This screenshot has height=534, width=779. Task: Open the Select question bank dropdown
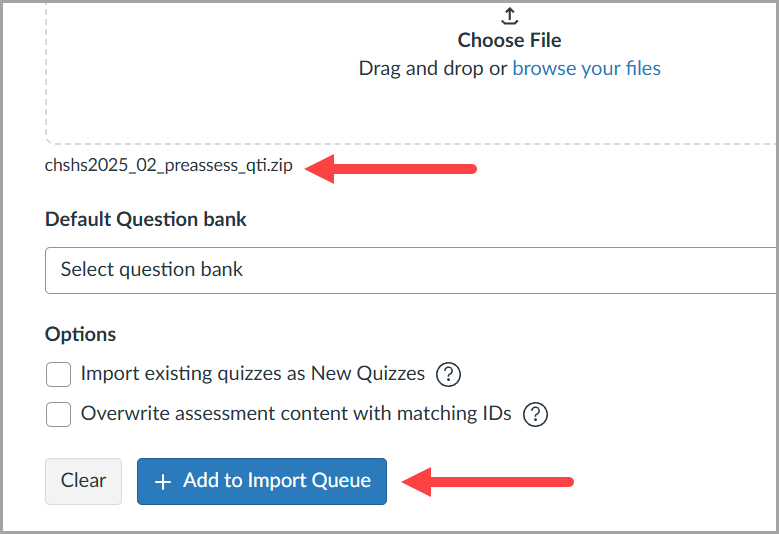(410, 270)
